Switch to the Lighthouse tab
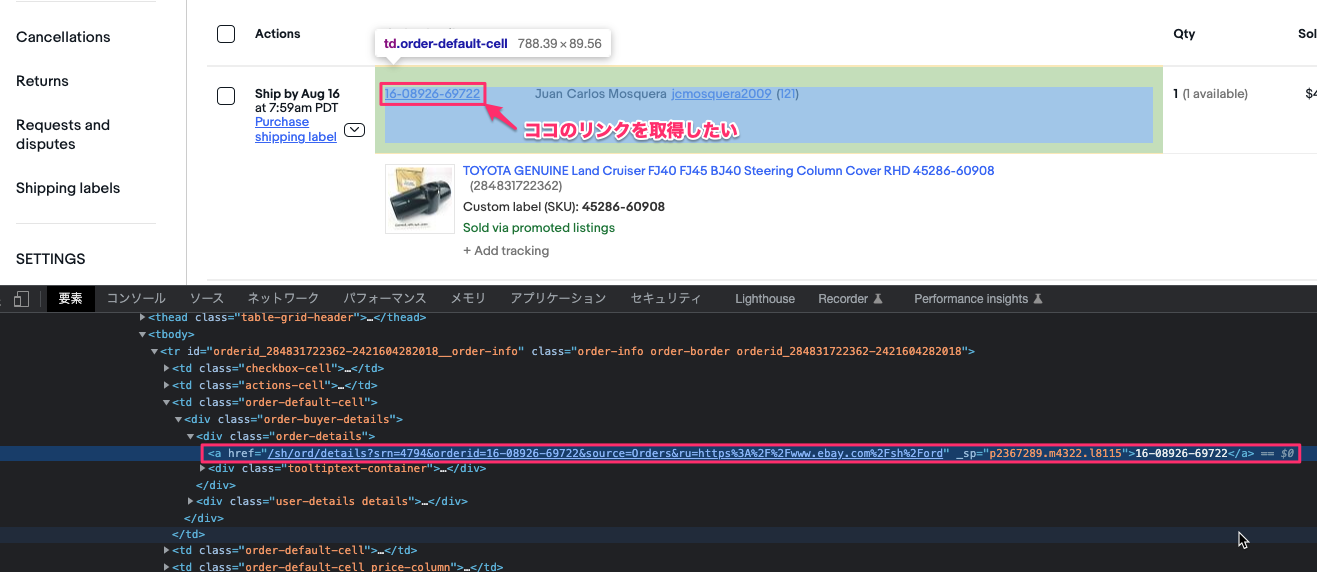This screenshot has height=572, width=1317. pyautogui.click(x=764, y=299)
